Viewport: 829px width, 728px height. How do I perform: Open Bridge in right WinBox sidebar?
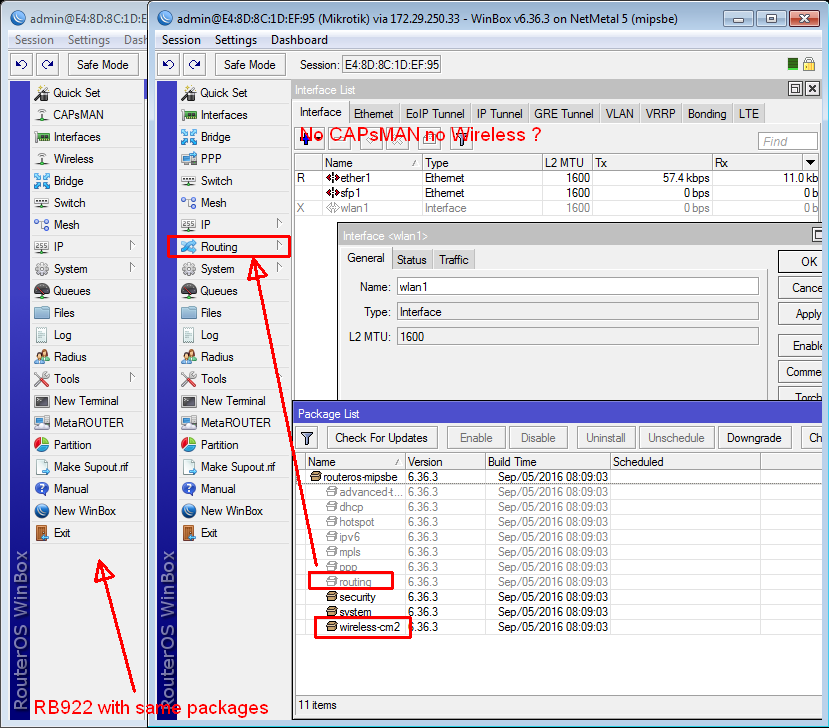click(x=215, y=137)
